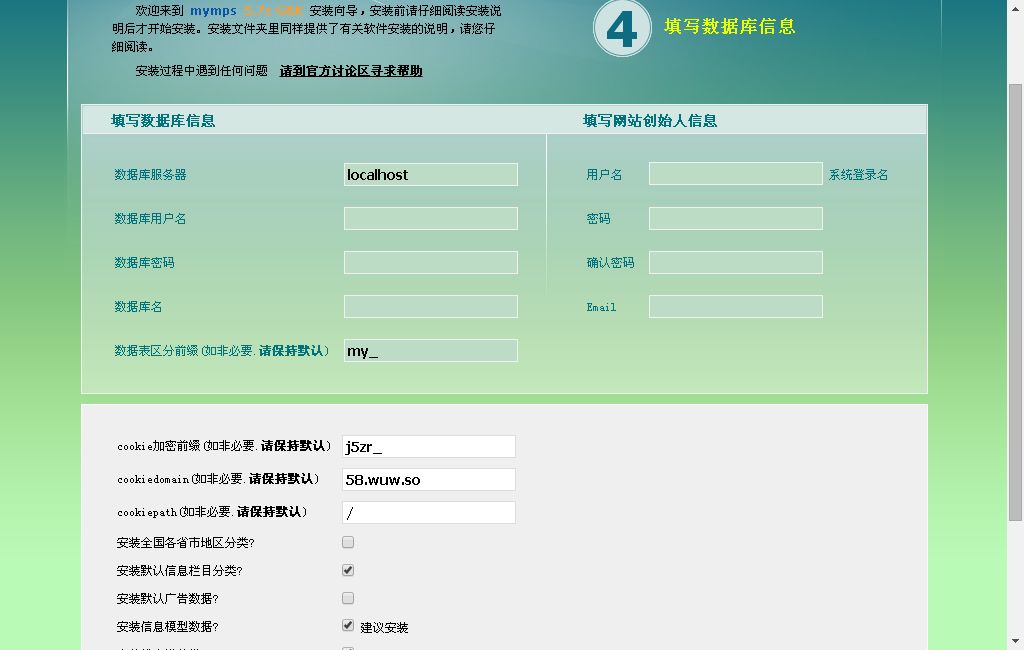1024x650 pixels.
Task: Disable 安装默认信息栏目分类 checkbox
Action: pos(347,569)
